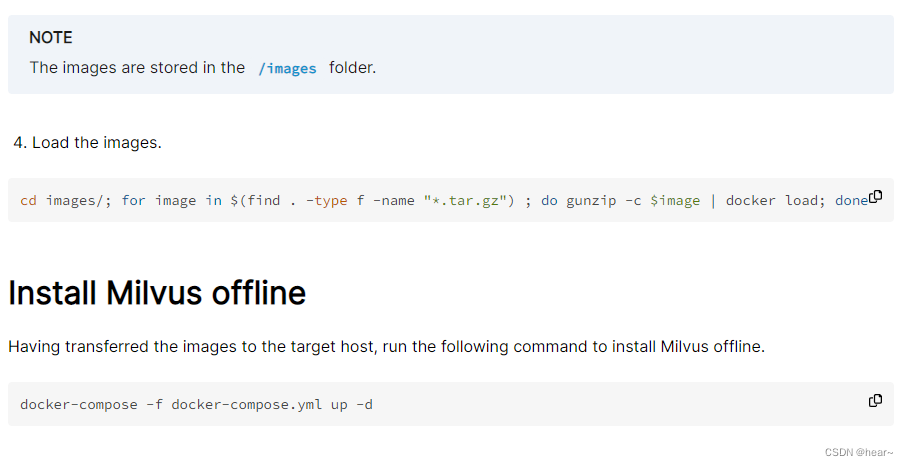Copy the load images command via copy icon

(x=876, y=196)
